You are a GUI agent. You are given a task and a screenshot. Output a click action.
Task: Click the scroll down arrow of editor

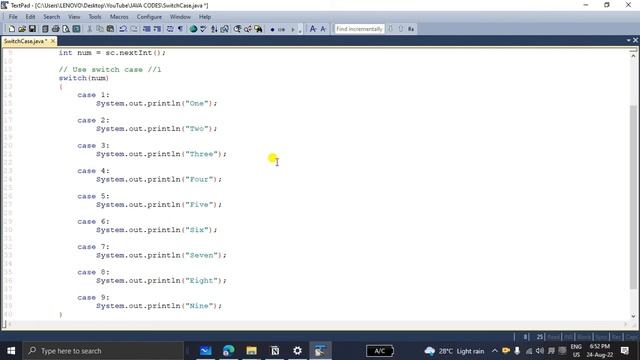click(633, 316)
